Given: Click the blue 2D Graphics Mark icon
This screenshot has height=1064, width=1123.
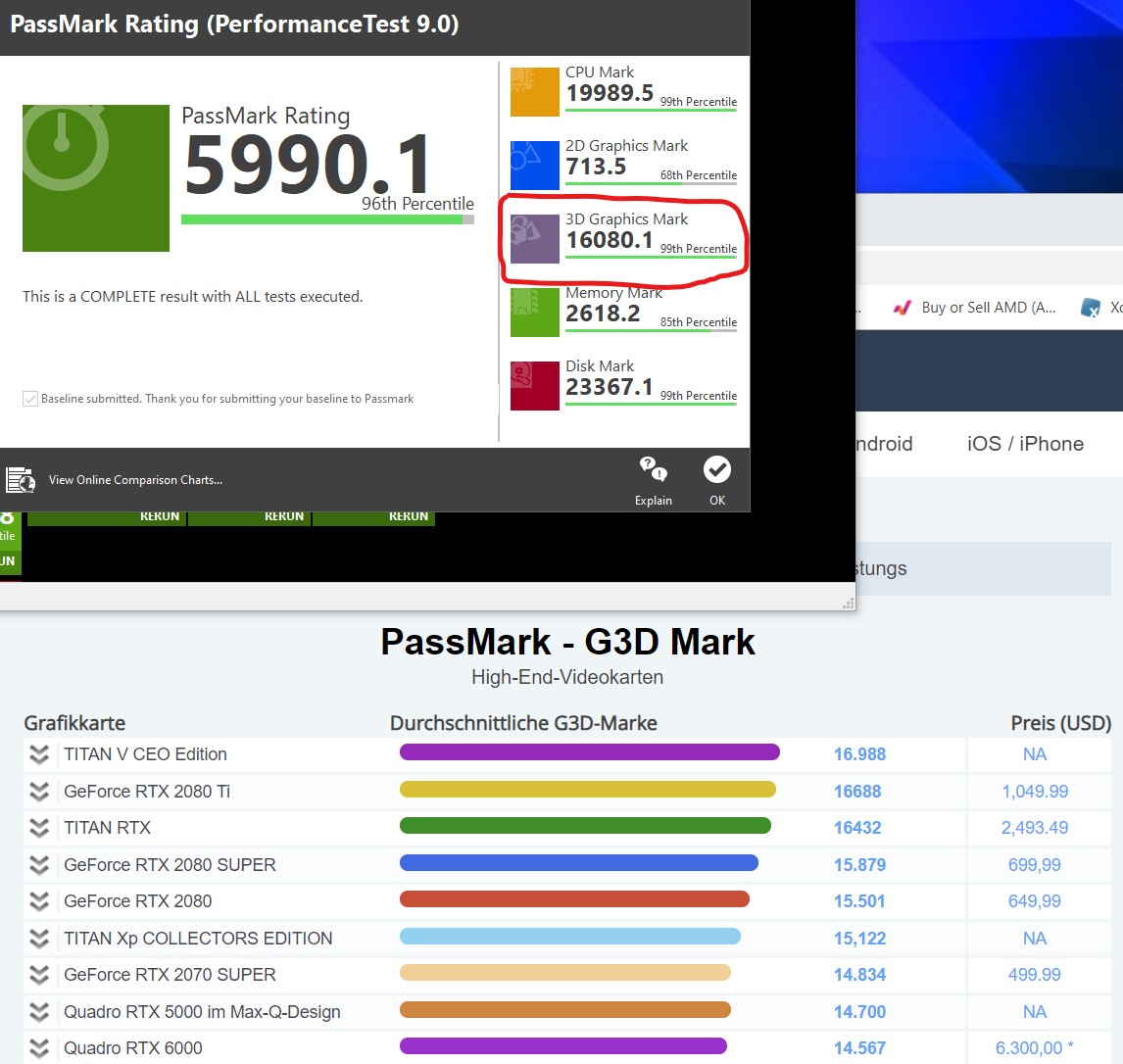Looking at the screenshot, I should [534, 166].
